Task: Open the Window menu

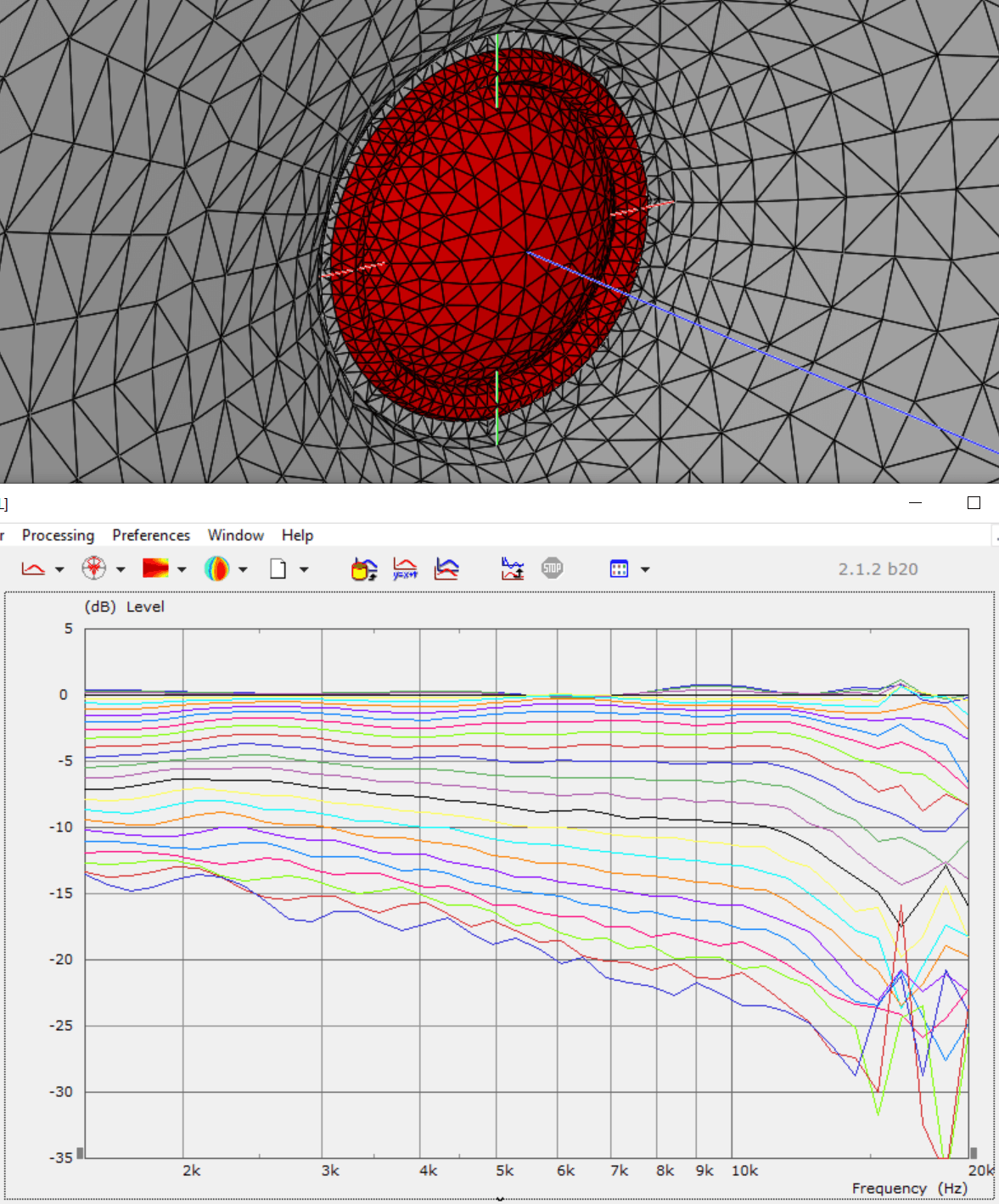Action: [x=236, y=535]
